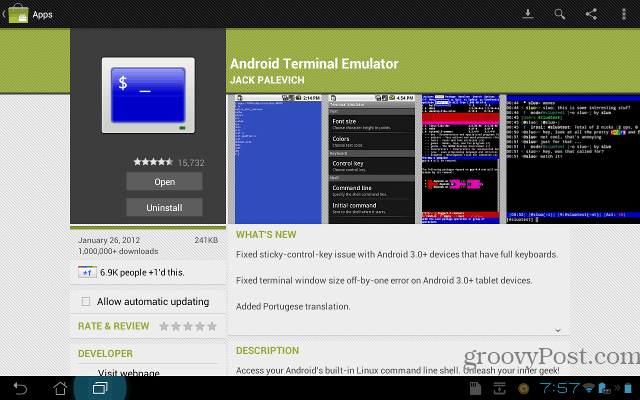Tap the Added Portugese translation line
The image size is (640, 400).
pyautogui.click(x=293, y=307)
